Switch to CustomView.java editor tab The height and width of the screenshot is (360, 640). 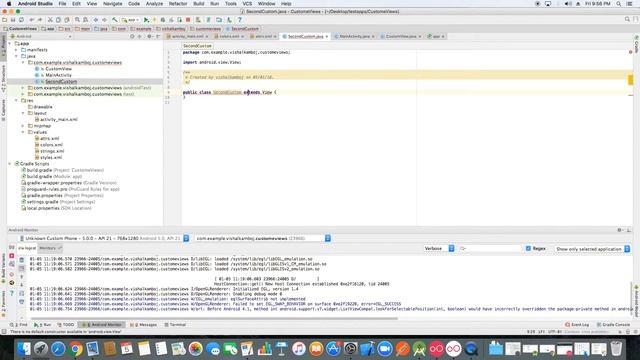[x=401, y=36]
